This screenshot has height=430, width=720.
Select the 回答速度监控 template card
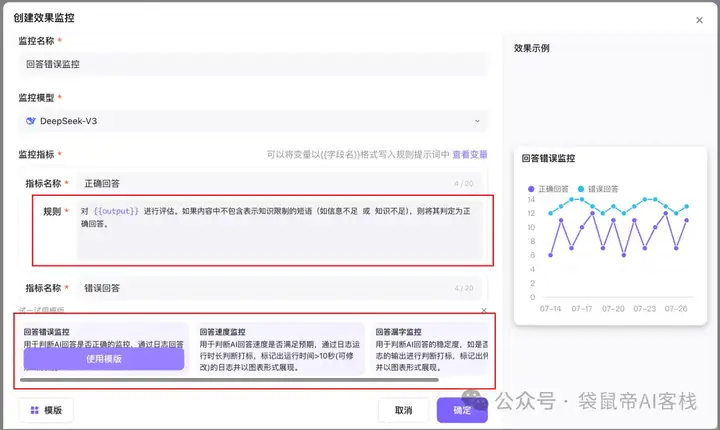click(280, 349)
